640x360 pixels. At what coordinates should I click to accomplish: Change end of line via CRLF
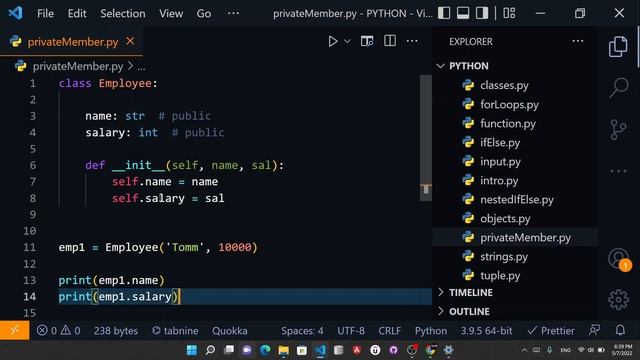click(390, 331)
